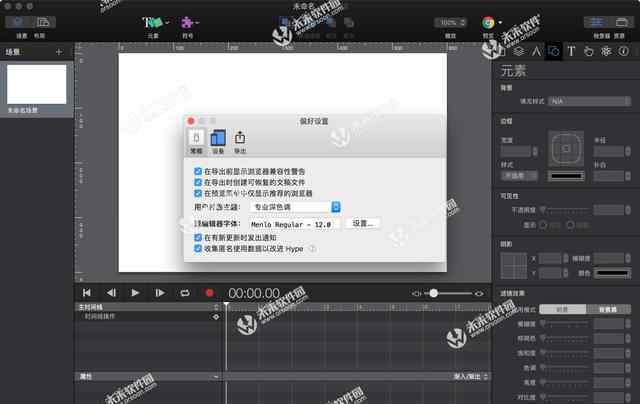Viewport: 640px width, 404px height.
Task: Toggle 收集匿名使用数据 Hype checkbox
Action: tap(197, 248)
